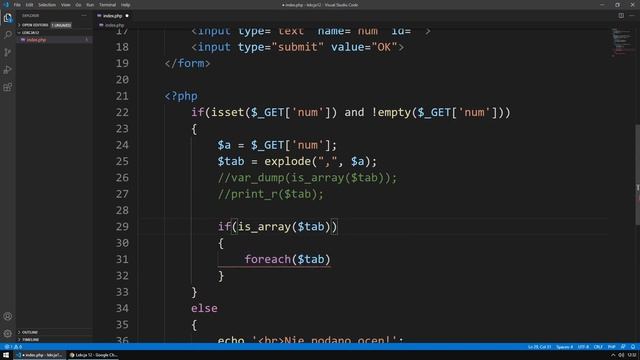
Task: Switch to the Google Chrome taskbar window
Action: coord(93,355)
